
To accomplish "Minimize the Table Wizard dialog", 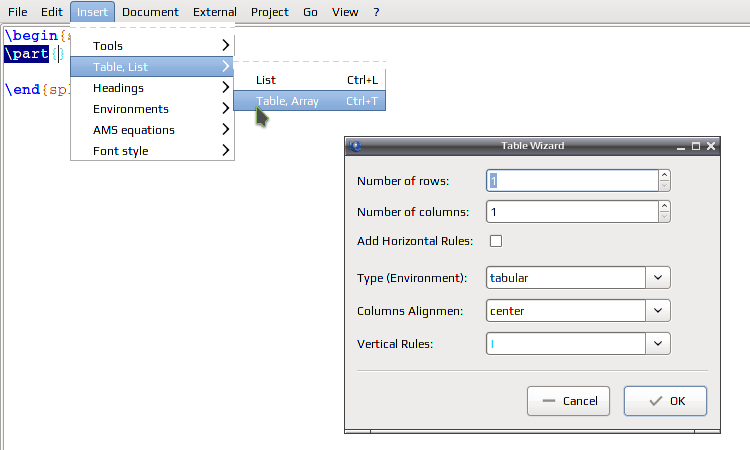I will [681, 146].
